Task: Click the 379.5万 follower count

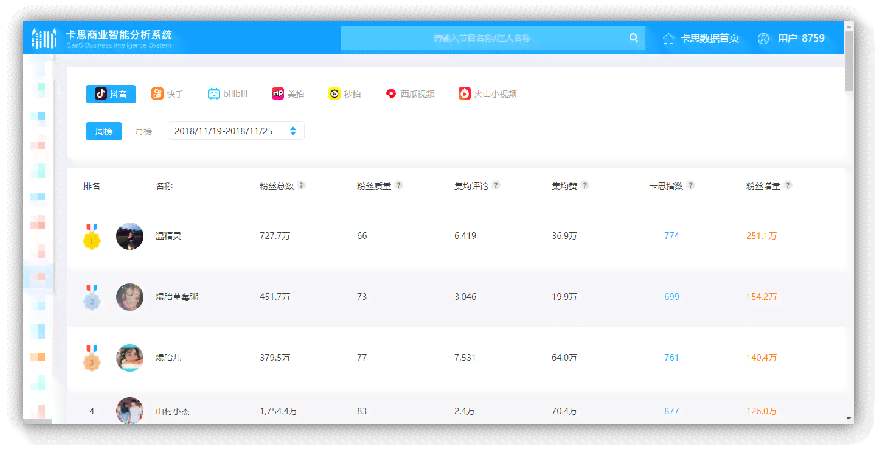Action: pos(274,357)
